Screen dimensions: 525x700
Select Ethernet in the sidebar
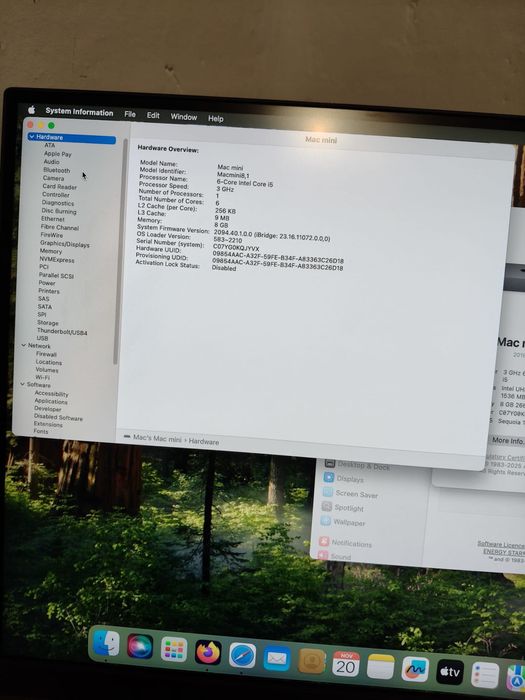(x=53, y=219)
